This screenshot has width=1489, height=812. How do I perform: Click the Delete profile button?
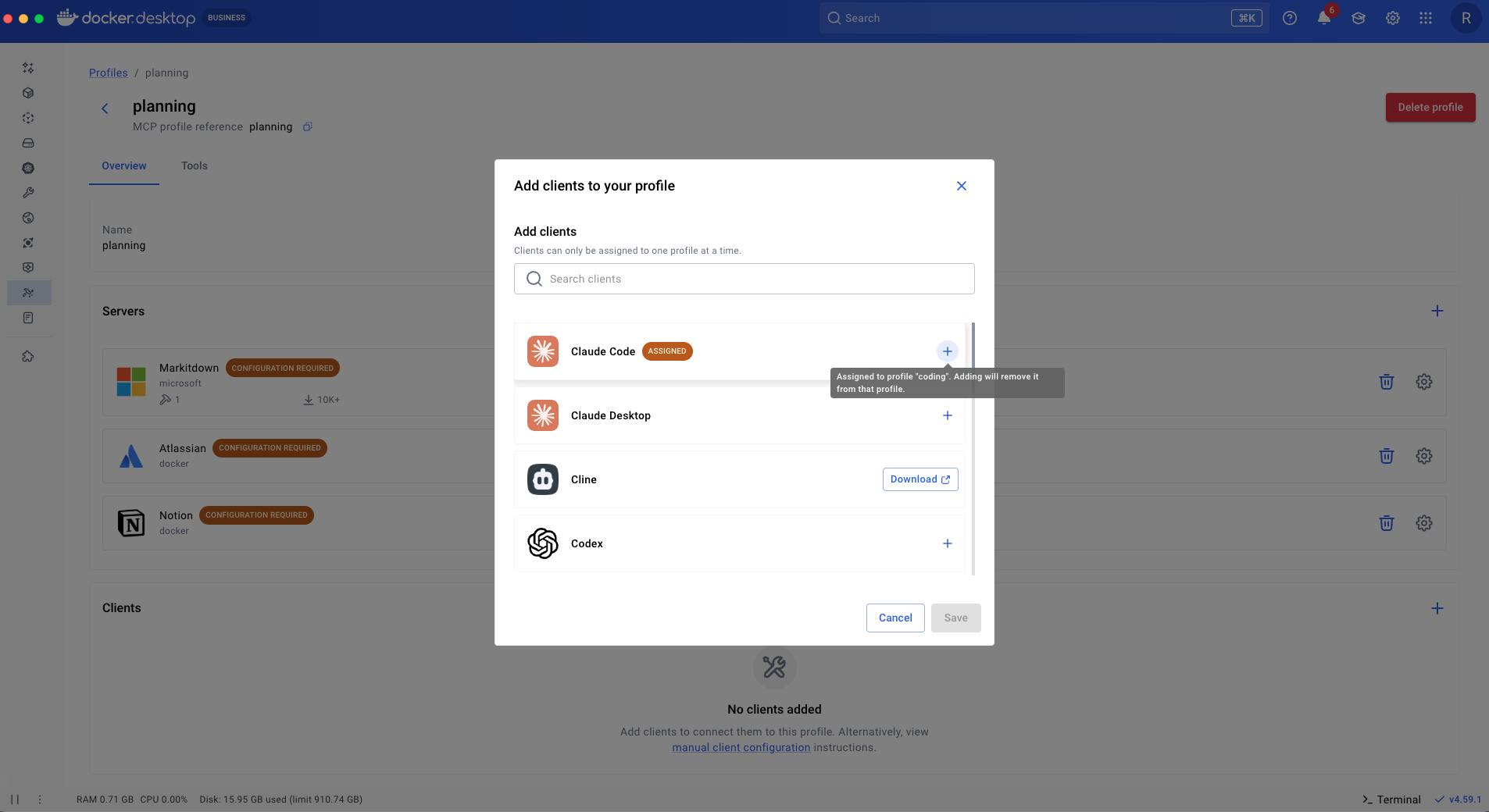[x=1430, y=107]
